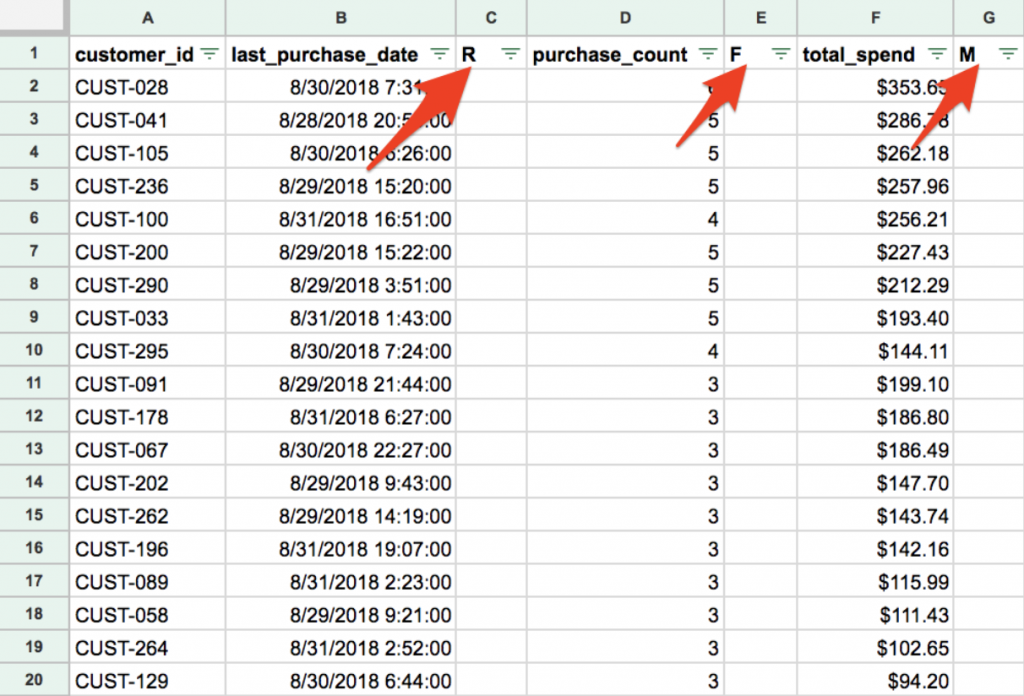This screenshot has height=696, width=1024.
Task: Select row 20 header
Action: (x=34, y=680)
